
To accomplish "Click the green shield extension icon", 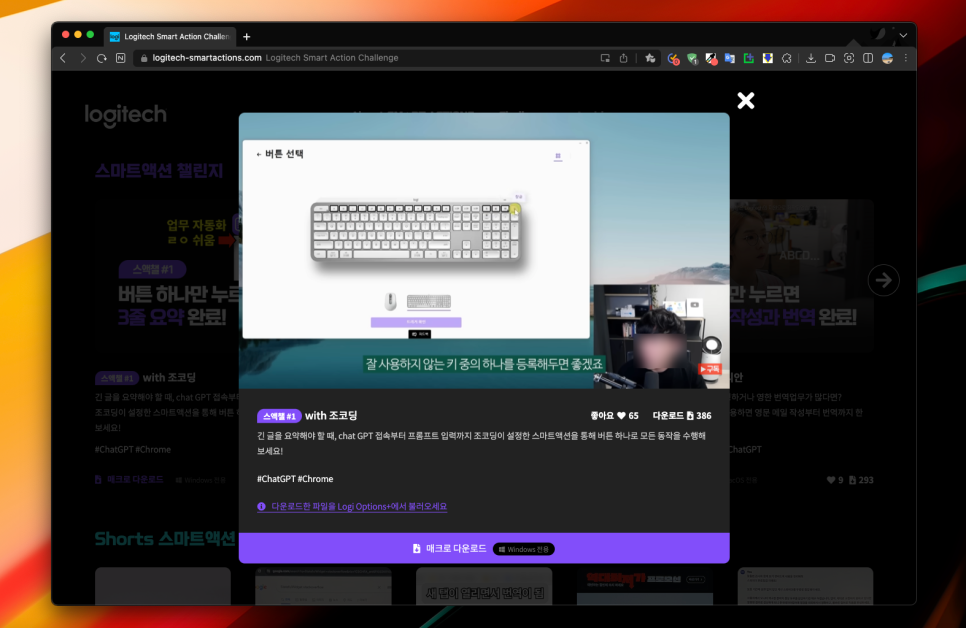I will point(692,59).
